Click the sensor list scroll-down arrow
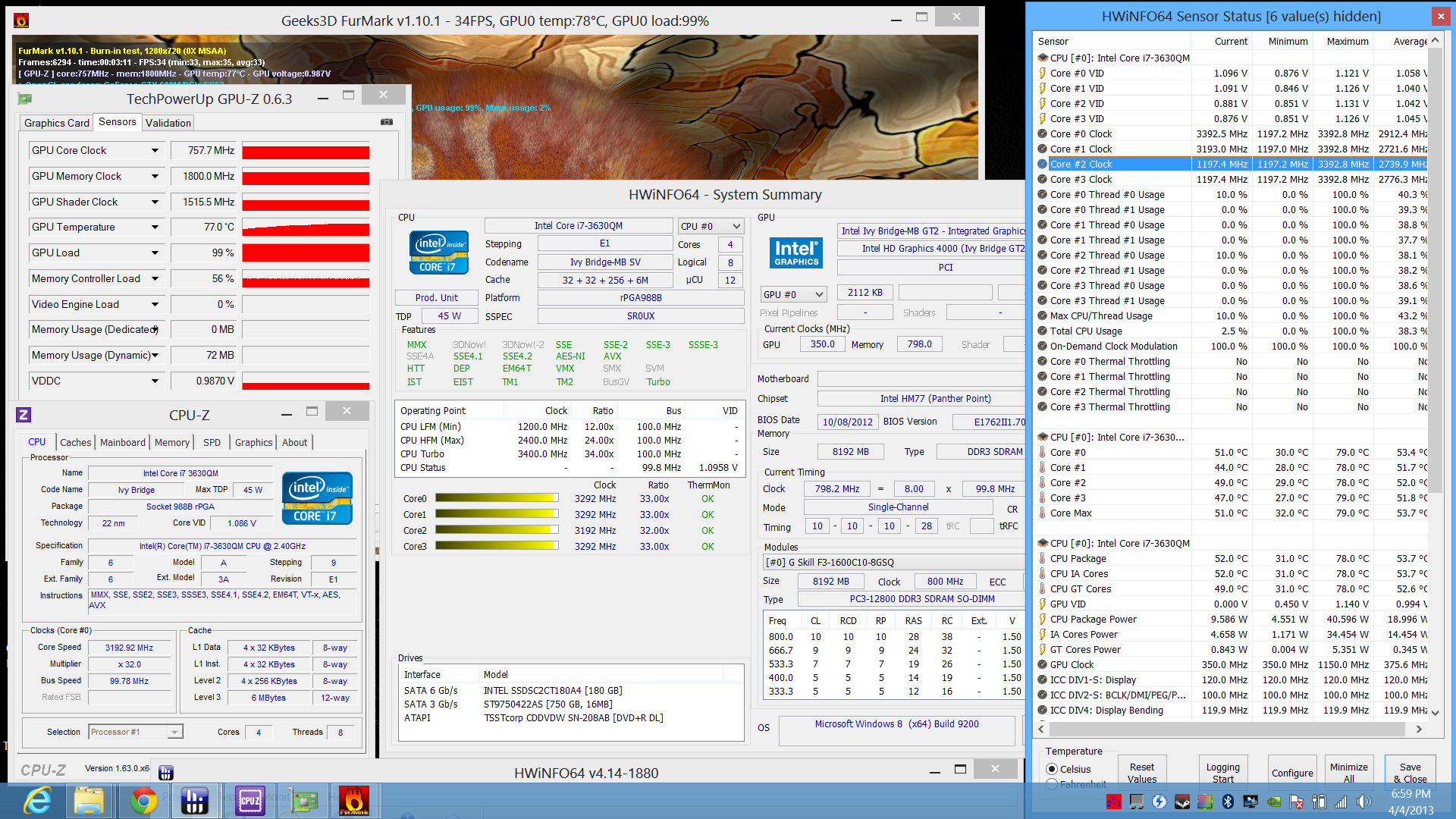 tap(1435, 713)
